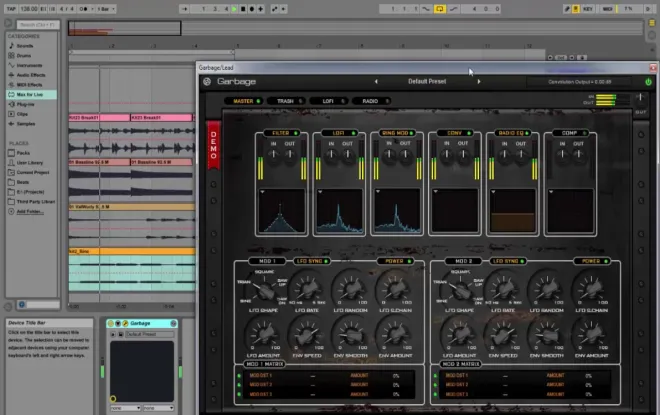Screen dimensions: 660x415
Task: Select Max for Live category
Action: coord(29,95)
